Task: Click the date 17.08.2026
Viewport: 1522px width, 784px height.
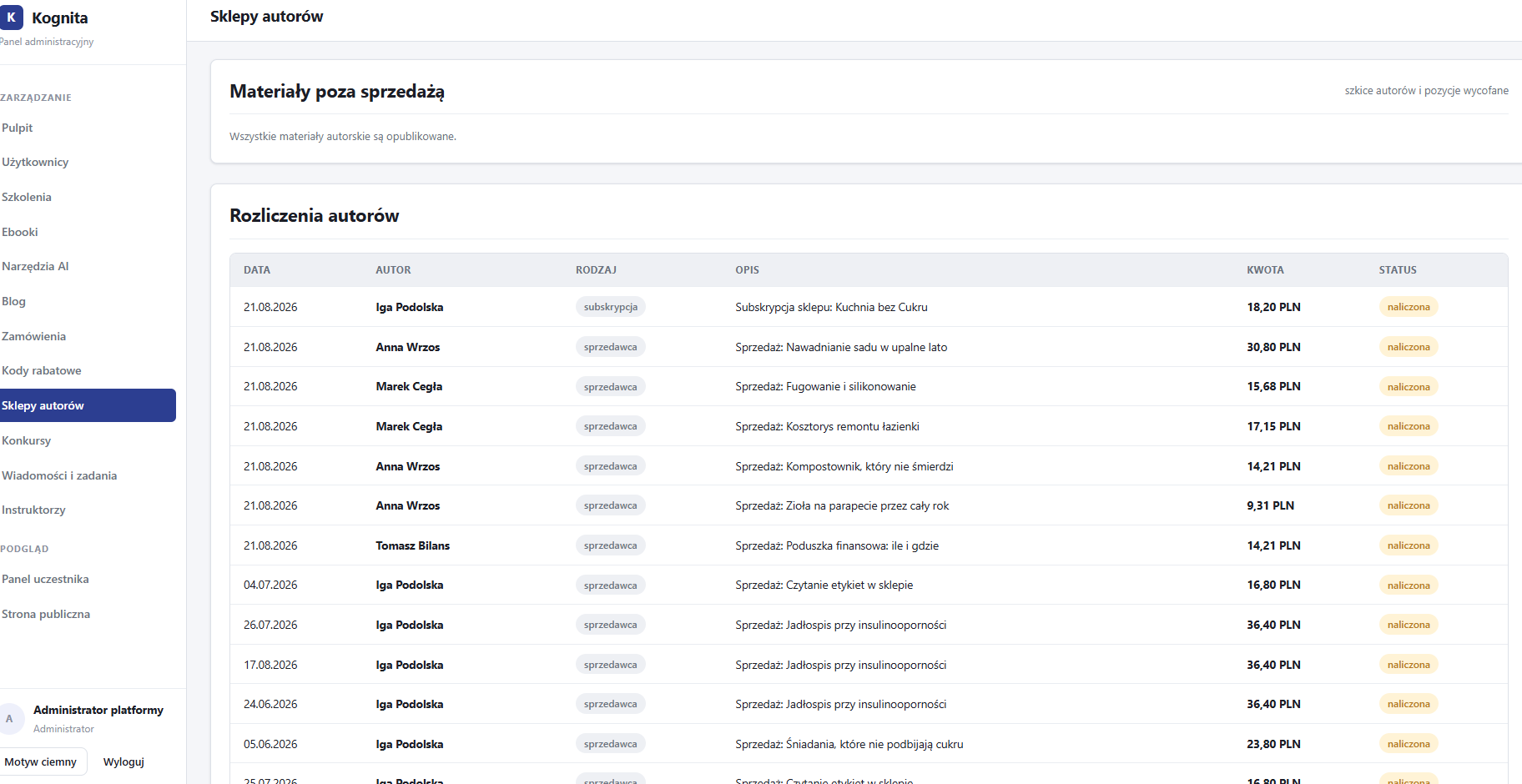Action: pyautogui.click(x=270, y=665)
